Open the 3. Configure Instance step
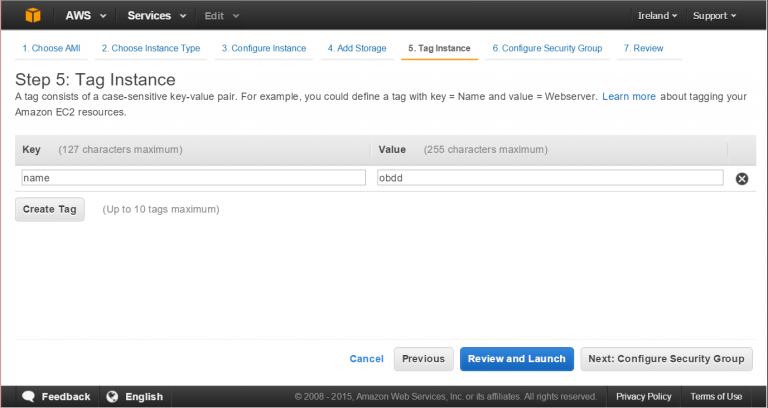Image resolution: width=768 pixels, height=408 pixels. click(264, 48)
